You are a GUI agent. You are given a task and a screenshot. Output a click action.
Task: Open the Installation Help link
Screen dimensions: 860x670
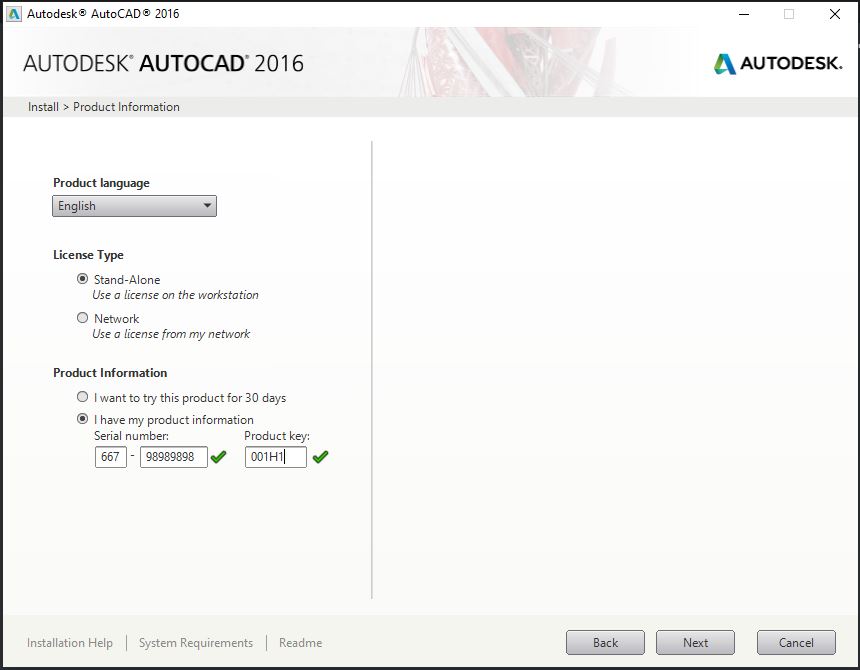coord(70,643)
